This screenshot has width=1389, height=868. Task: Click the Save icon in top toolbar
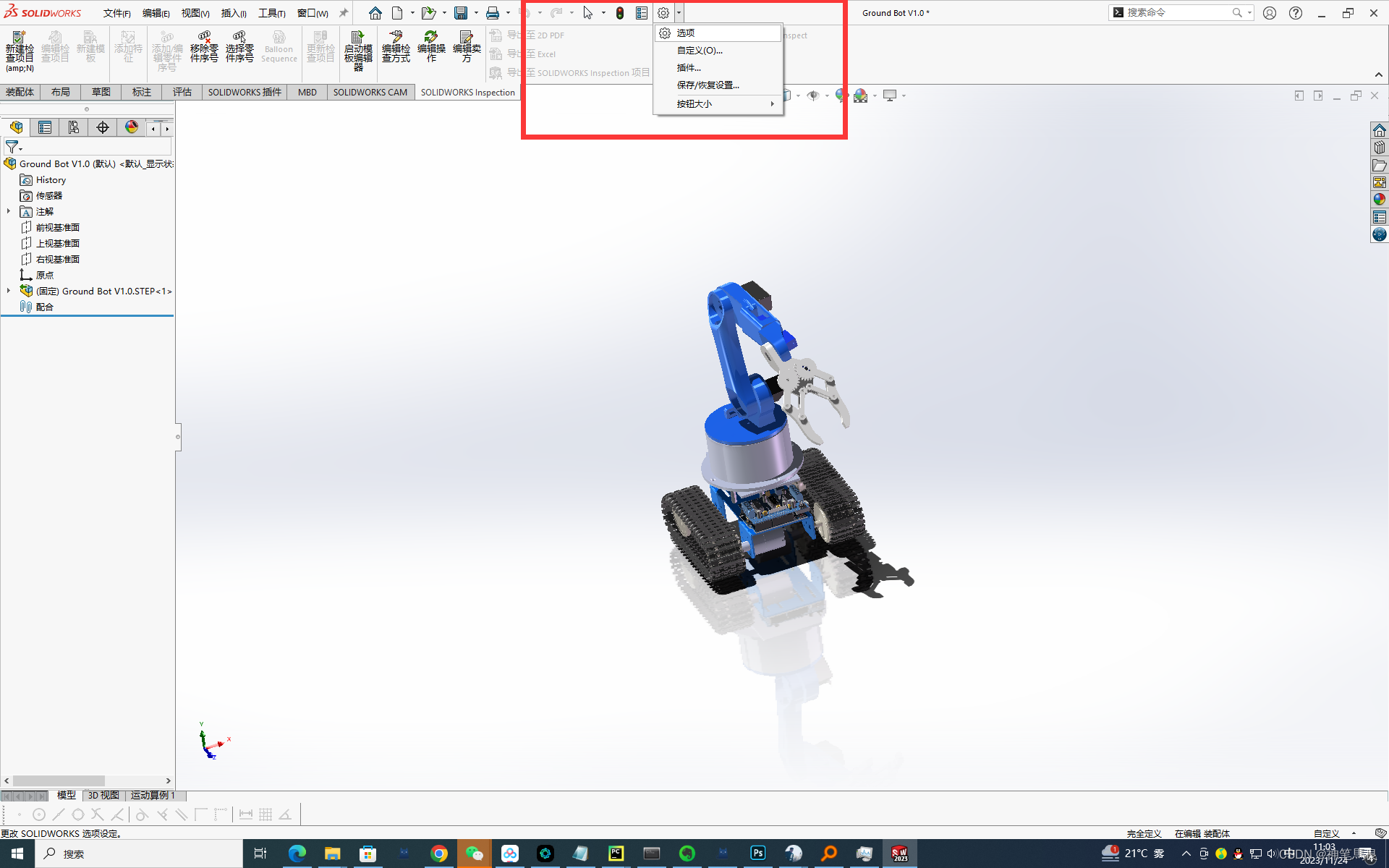(x=462, y=12)
